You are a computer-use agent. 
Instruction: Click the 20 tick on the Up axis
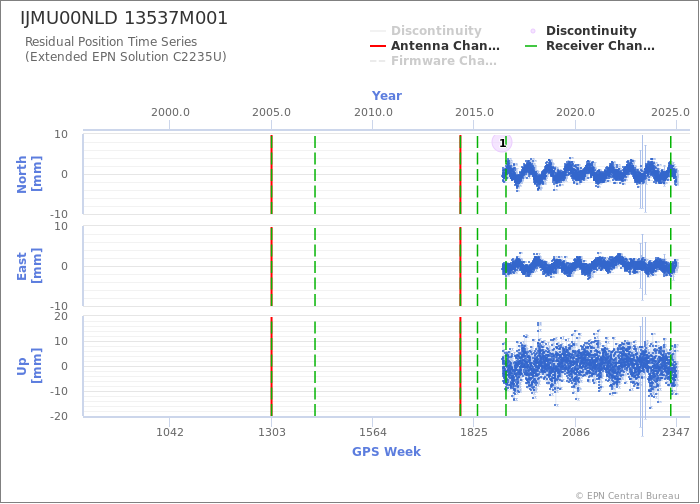[x=61, y=317]
